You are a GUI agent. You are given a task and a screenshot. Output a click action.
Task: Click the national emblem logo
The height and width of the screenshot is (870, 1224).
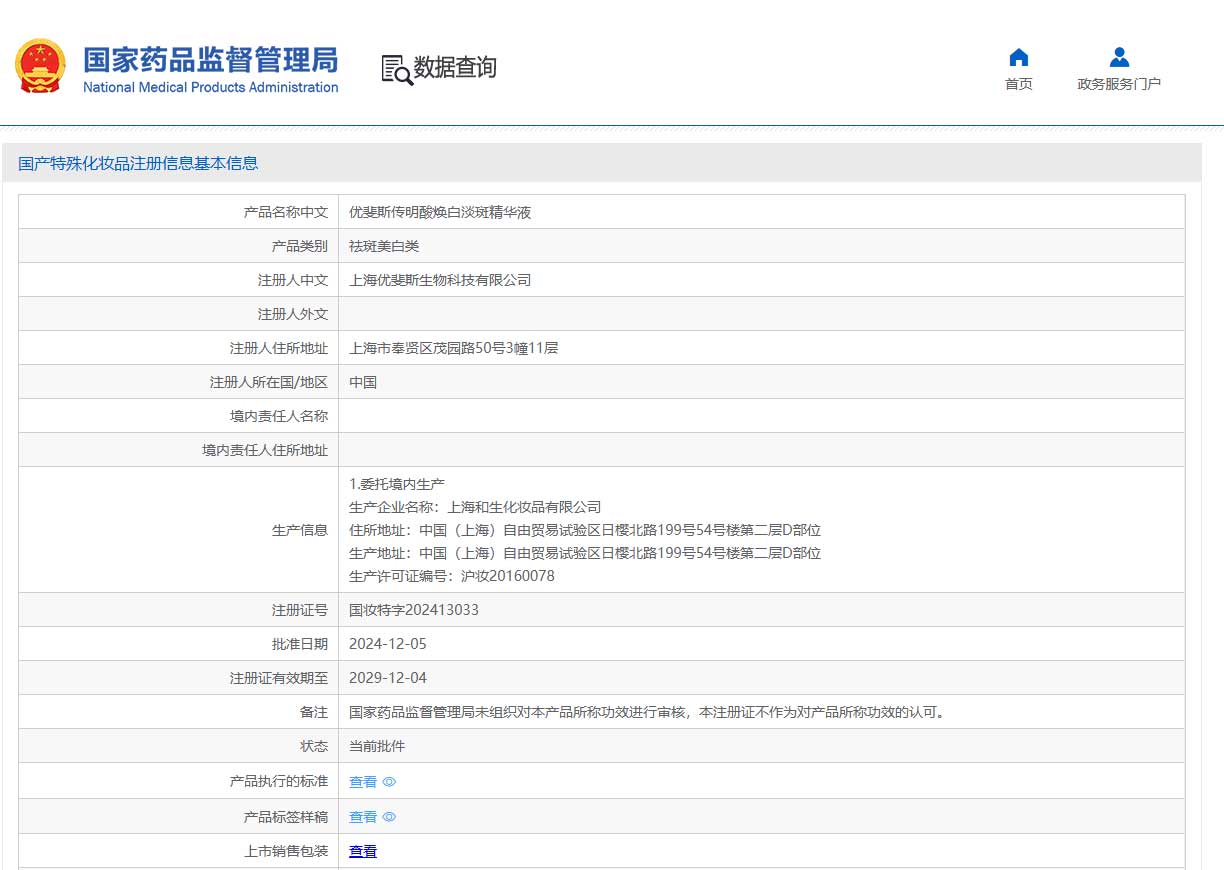40,67
